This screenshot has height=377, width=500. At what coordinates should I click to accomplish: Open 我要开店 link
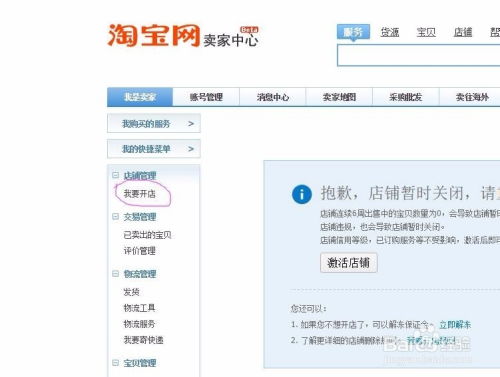140,194
